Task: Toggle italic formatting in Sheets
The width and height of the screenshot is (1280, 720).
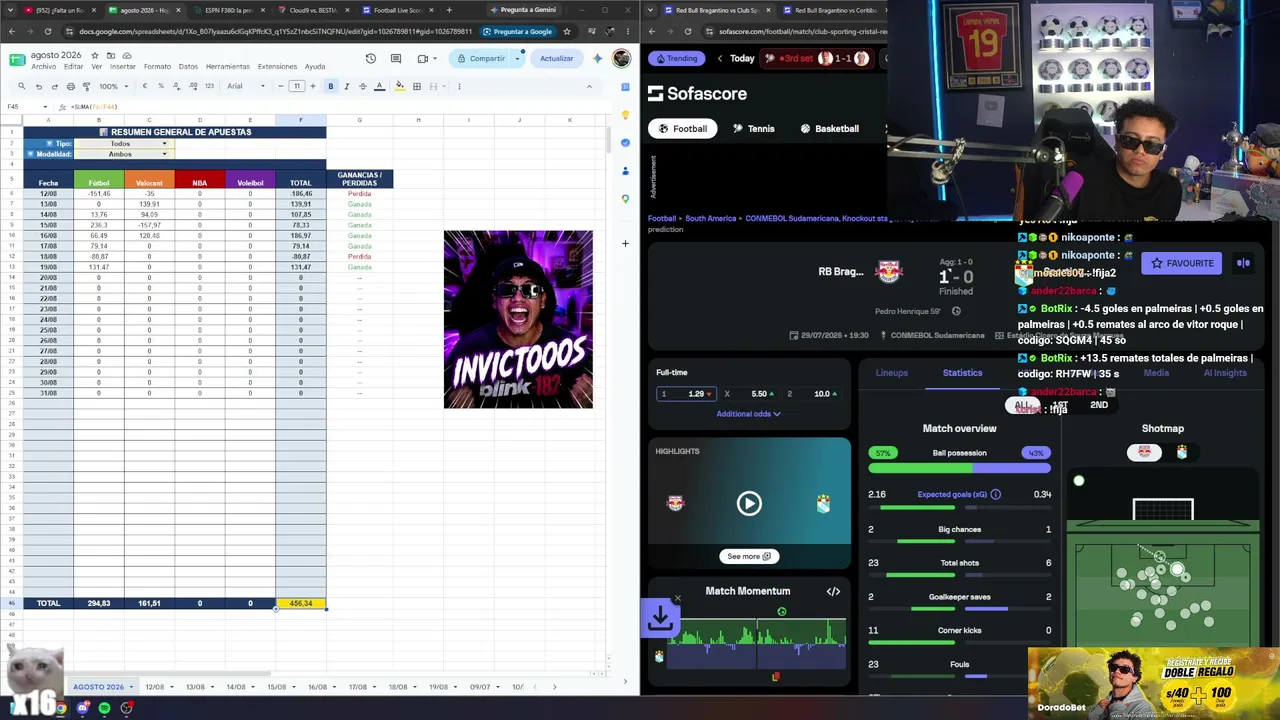Action: (x=347, y=86)
